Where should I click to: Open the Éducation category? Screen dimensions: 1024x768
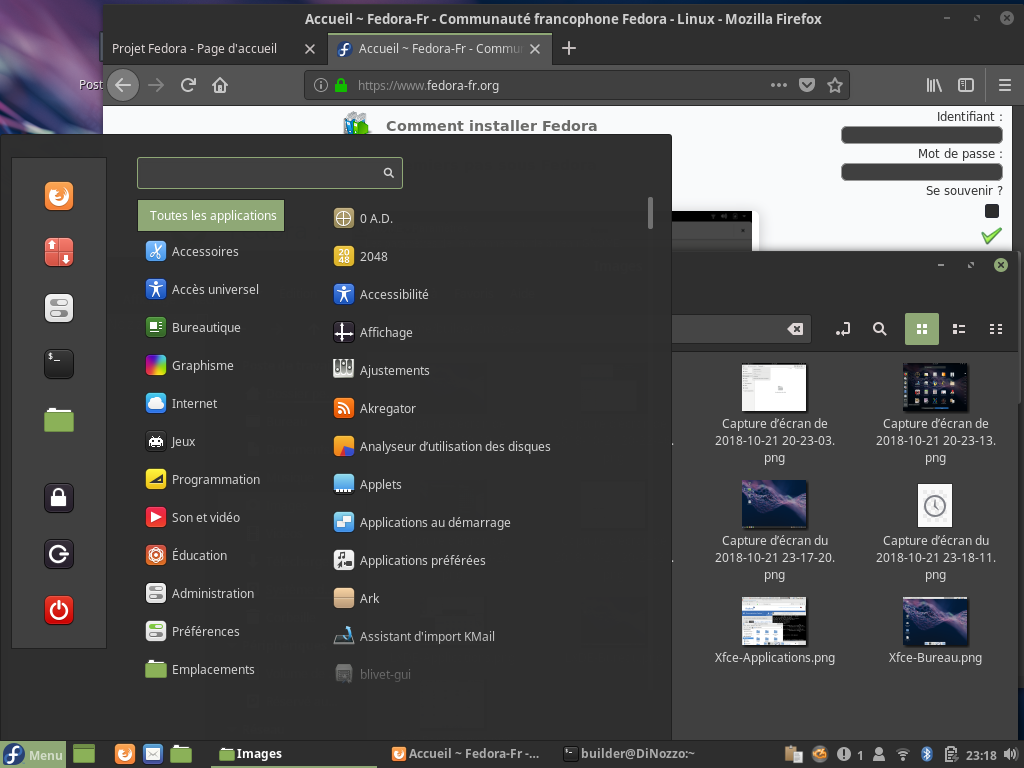click(x=187, y=554)
